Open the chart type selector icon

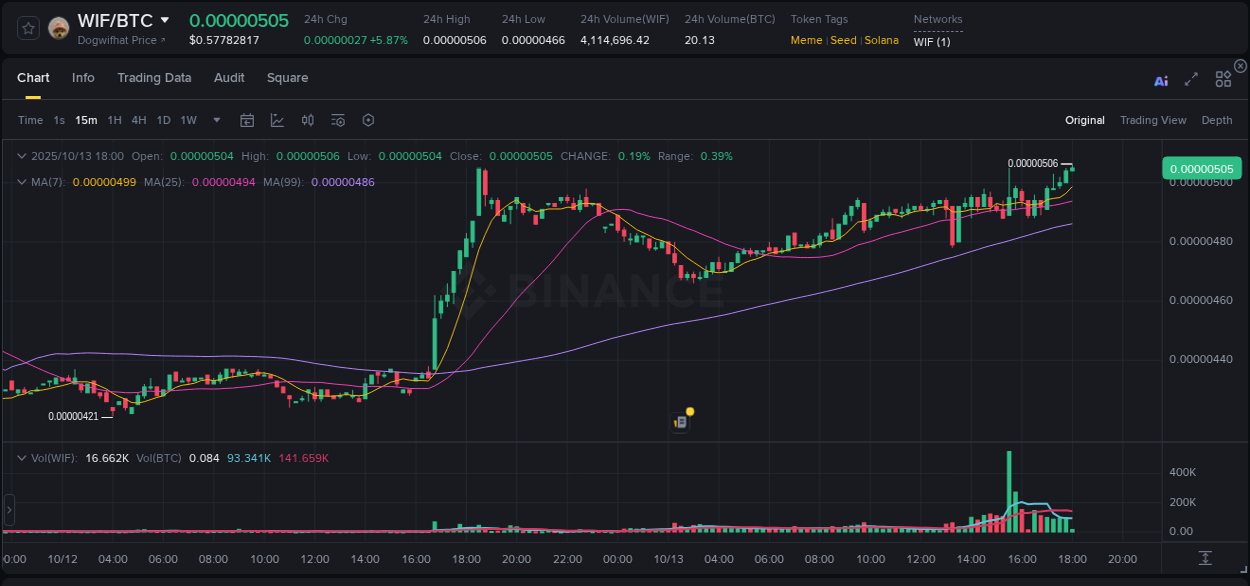[277, 119]
